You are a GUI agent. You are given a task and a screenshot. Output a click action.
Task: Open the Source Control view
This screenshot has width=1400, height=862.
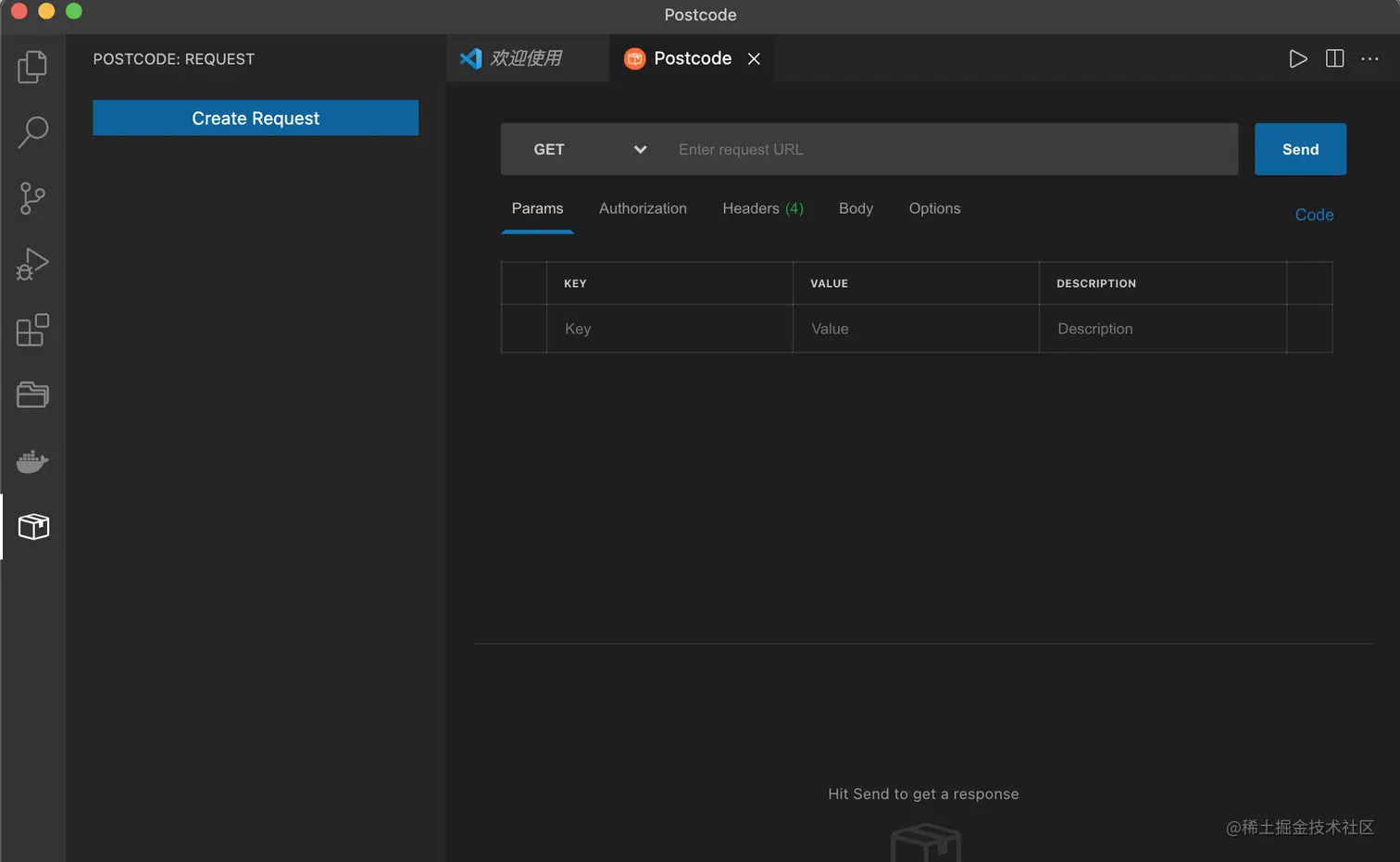click(32, 198)
